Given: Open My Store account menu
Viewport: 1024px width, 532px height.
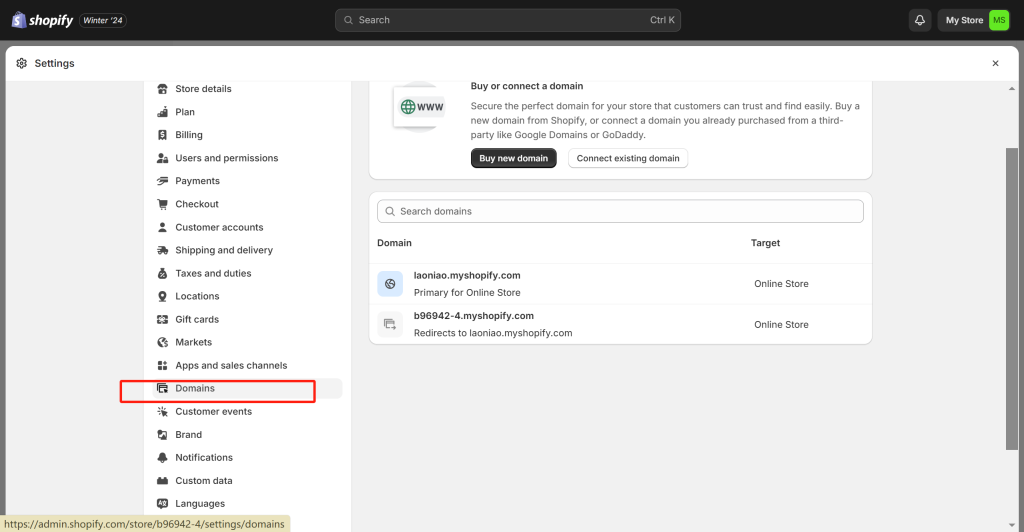Looking at the screenshot, I should tap(974, 20).
